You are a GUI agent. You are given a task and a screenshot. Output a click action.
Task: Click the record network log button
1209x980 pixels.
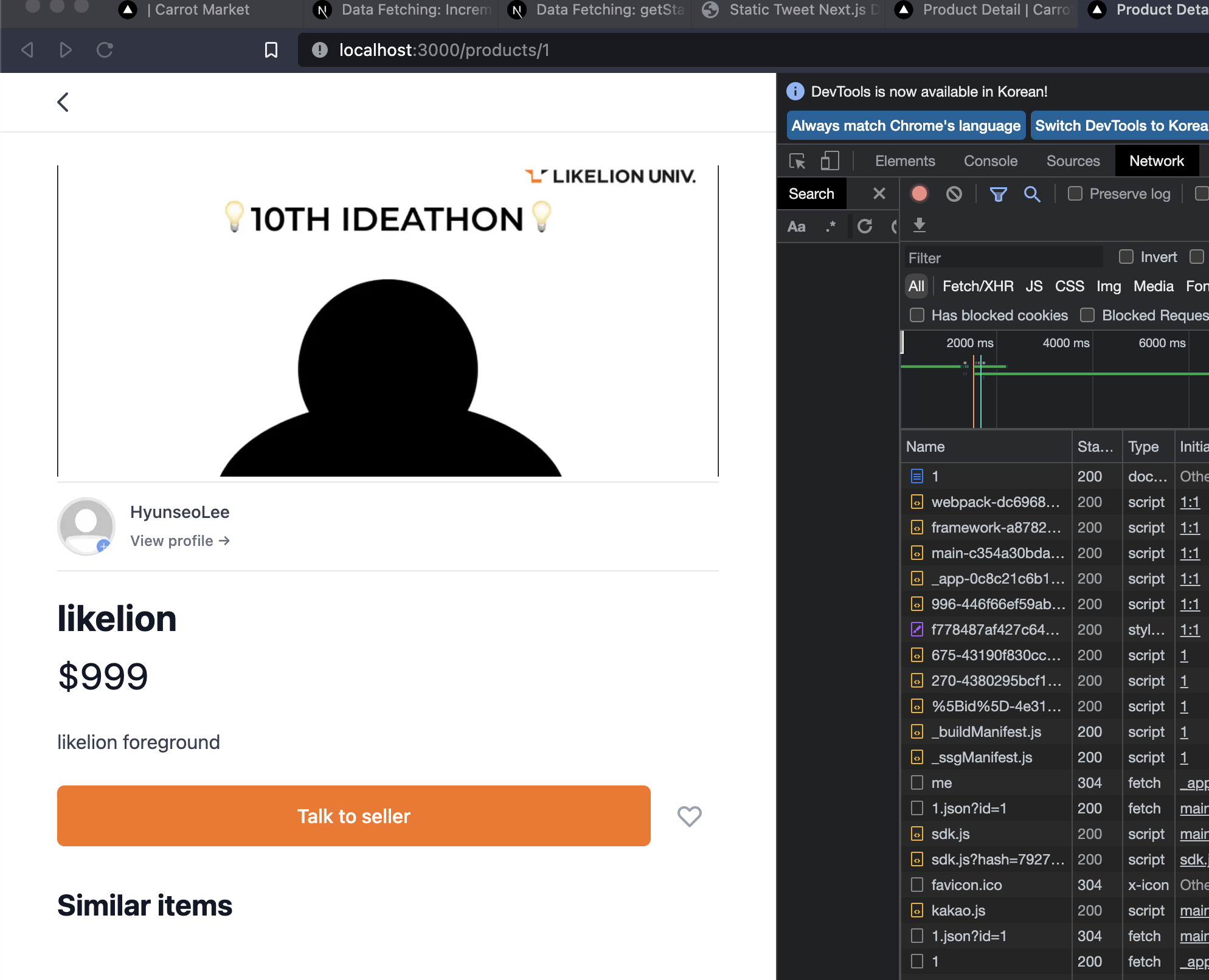pos(919,194)
